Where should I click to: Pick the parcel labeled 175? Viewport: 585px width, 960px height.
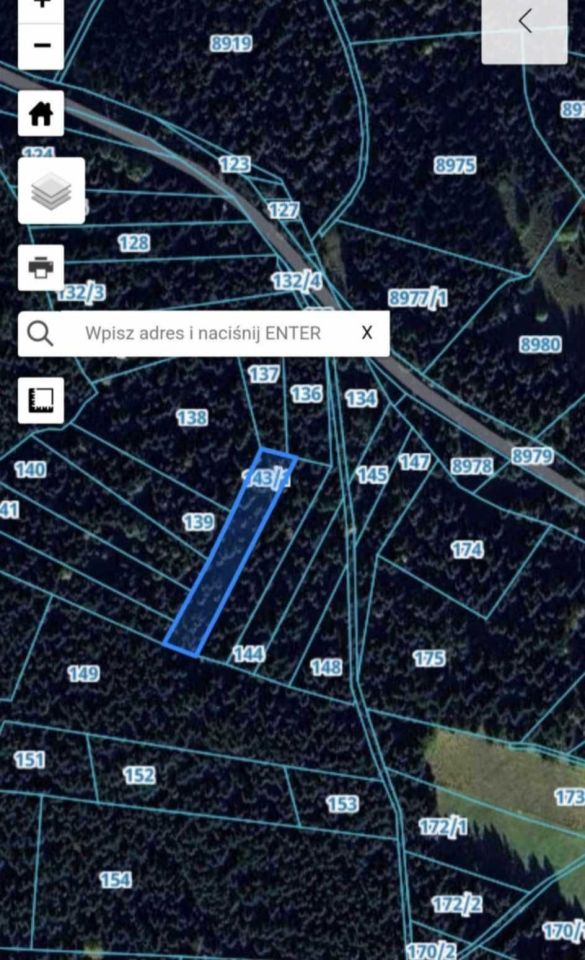(429, 658)
